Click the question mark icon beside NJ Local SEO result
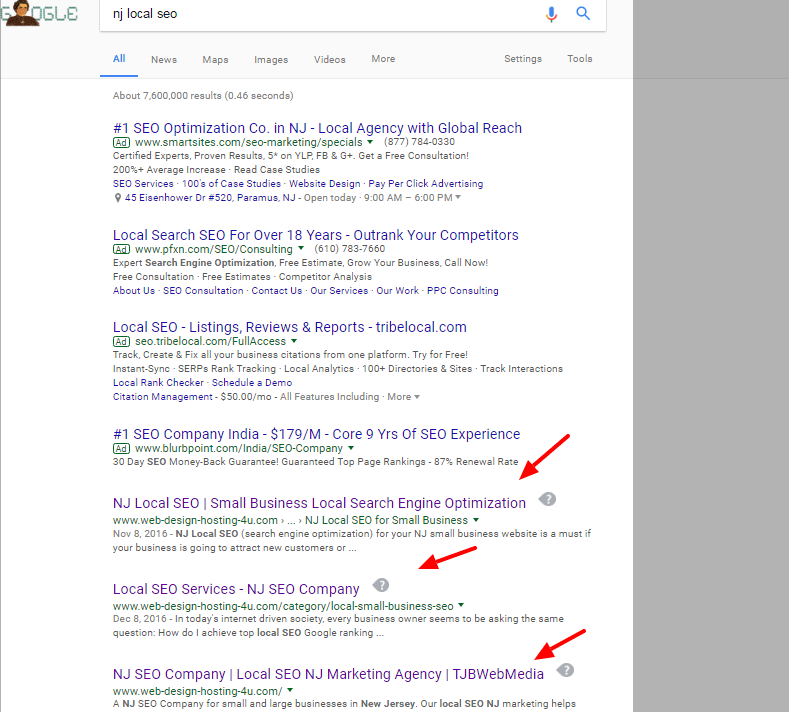Viewport: 789px width, 712px height. (547, 500)
